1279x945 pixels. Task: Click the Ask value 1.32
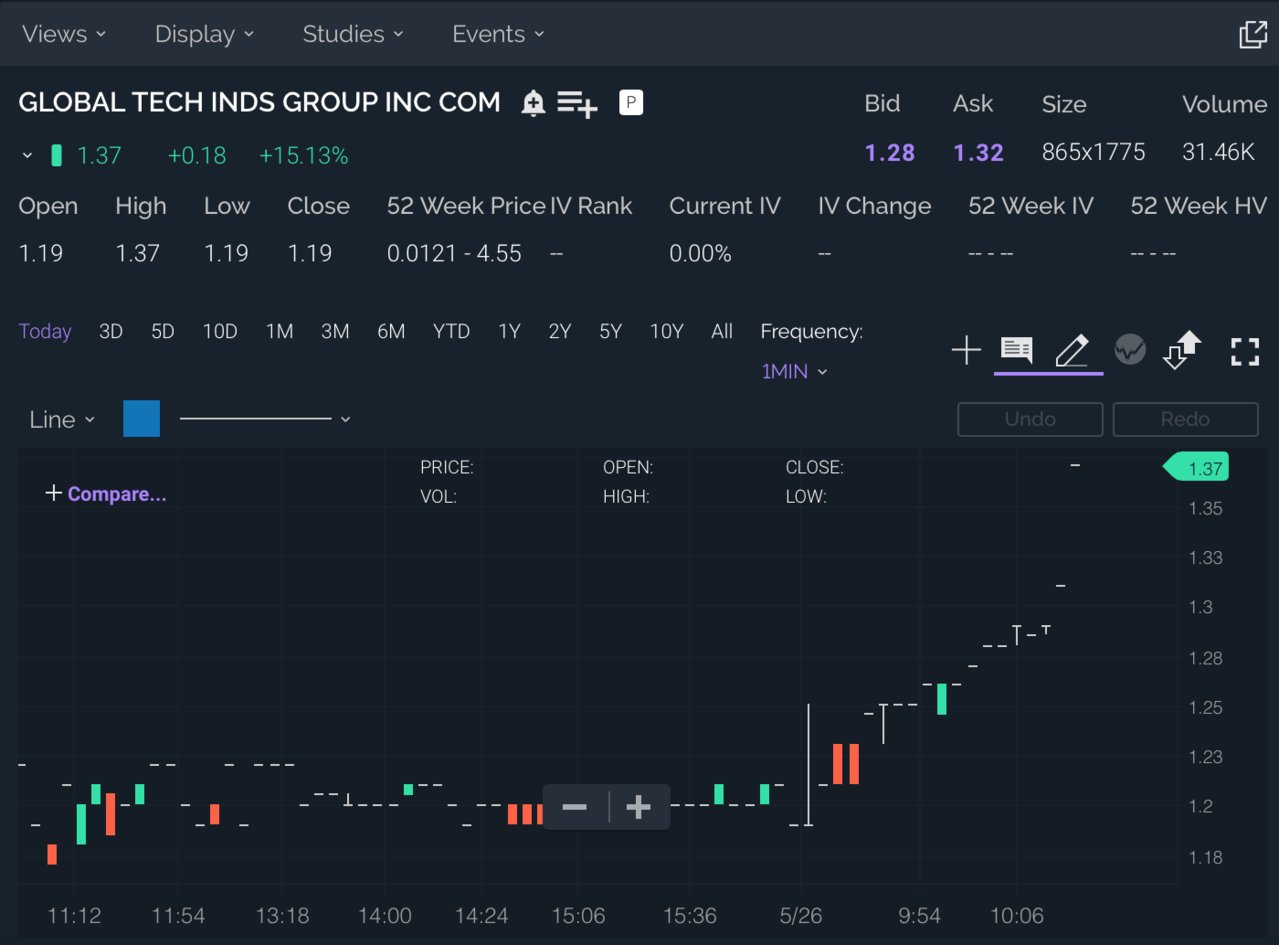tap(978, 153)
